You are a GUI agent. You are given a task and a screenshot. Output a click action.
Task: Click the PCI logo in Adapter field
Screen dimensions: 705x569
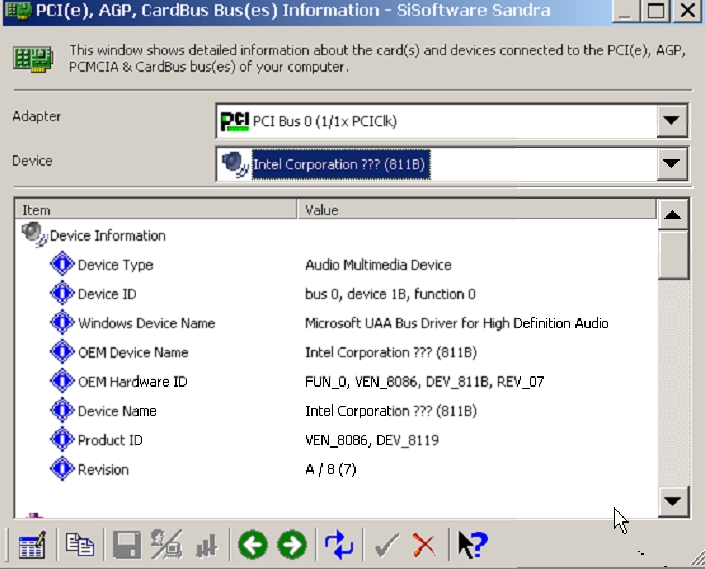coord(235,121)
